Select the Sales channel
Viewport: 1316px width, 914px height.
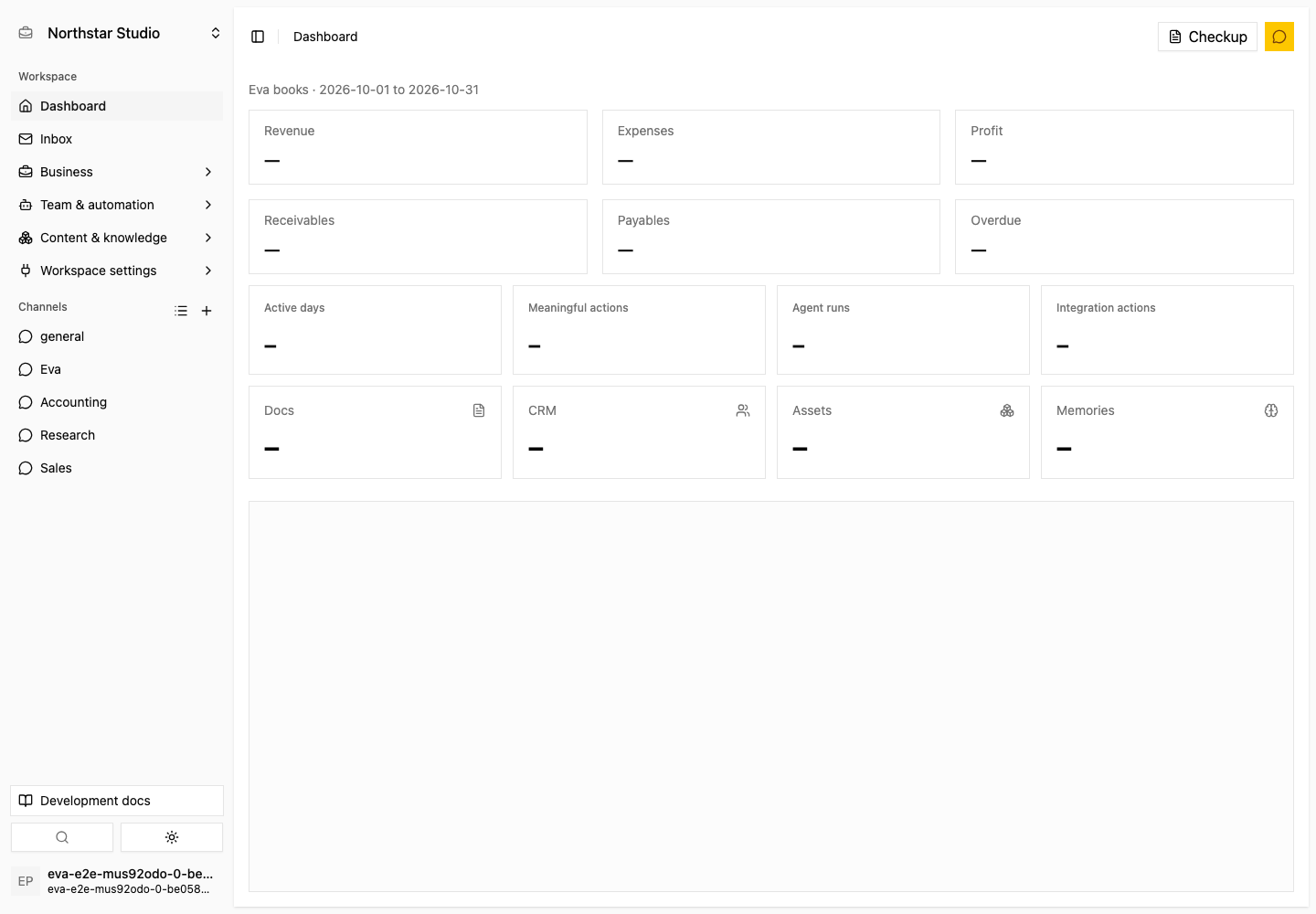(x=117, y=468)
